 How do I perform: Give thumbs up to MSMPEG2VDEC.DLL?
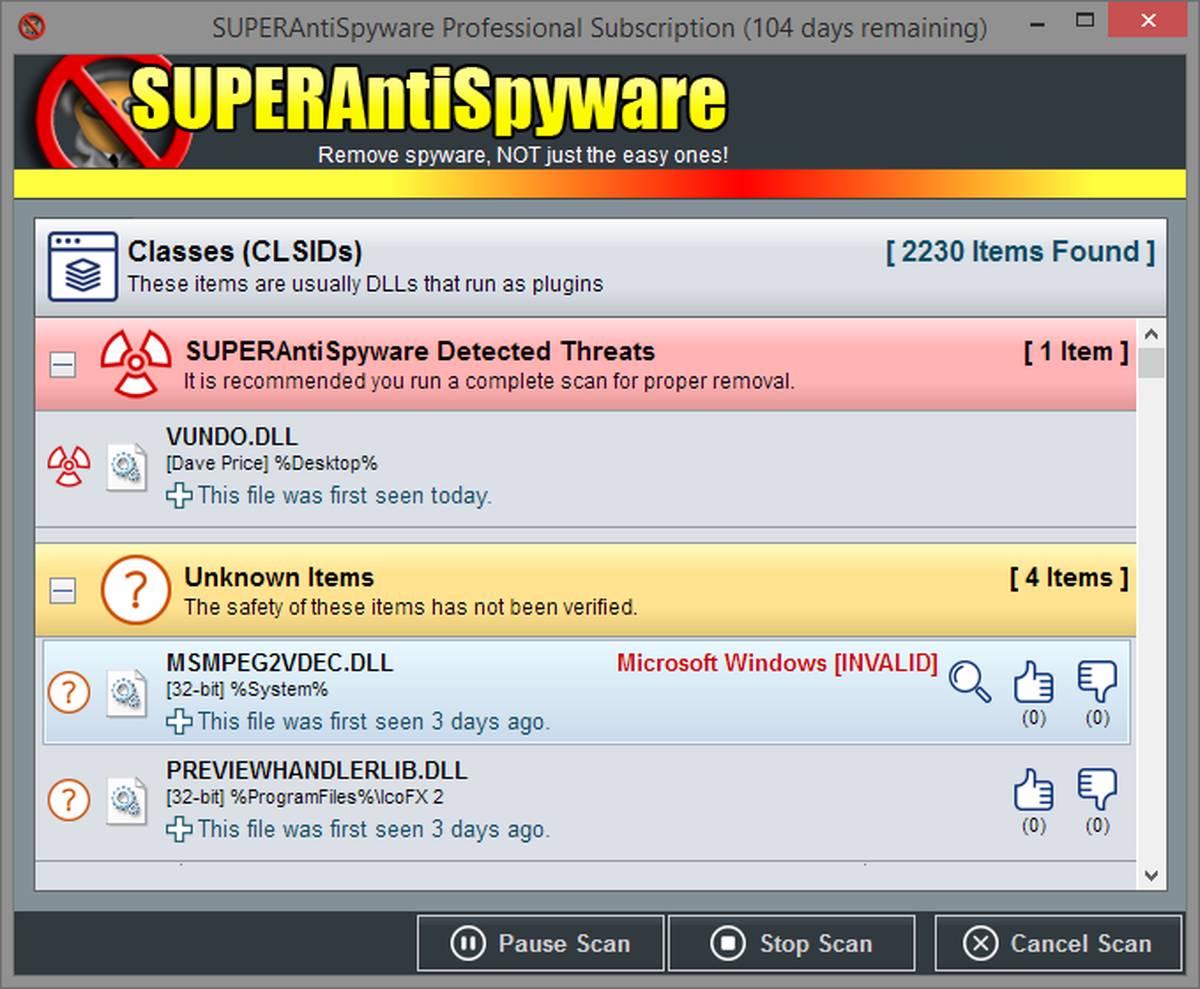1033,682
